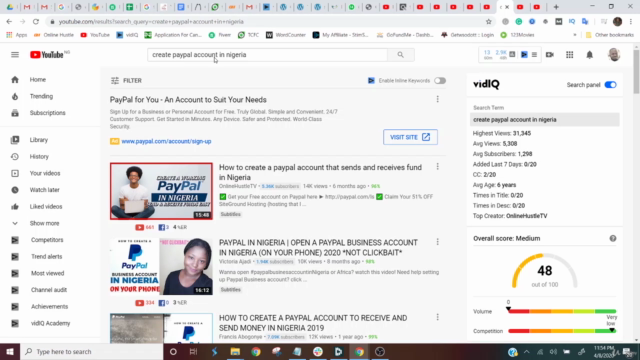The width and height of the screenshot is (640, 360).
Task: Click inside the YouTube search box
Action: tap(267, 55)
